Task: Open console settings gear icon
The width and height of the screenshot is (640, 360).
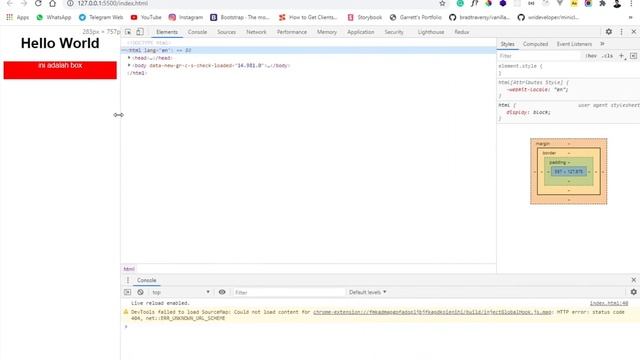Action: tap(633, 292)
